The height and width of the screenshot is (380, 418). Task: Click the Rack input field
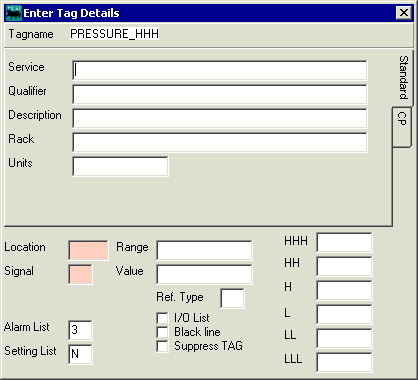(x=220, y=142)
